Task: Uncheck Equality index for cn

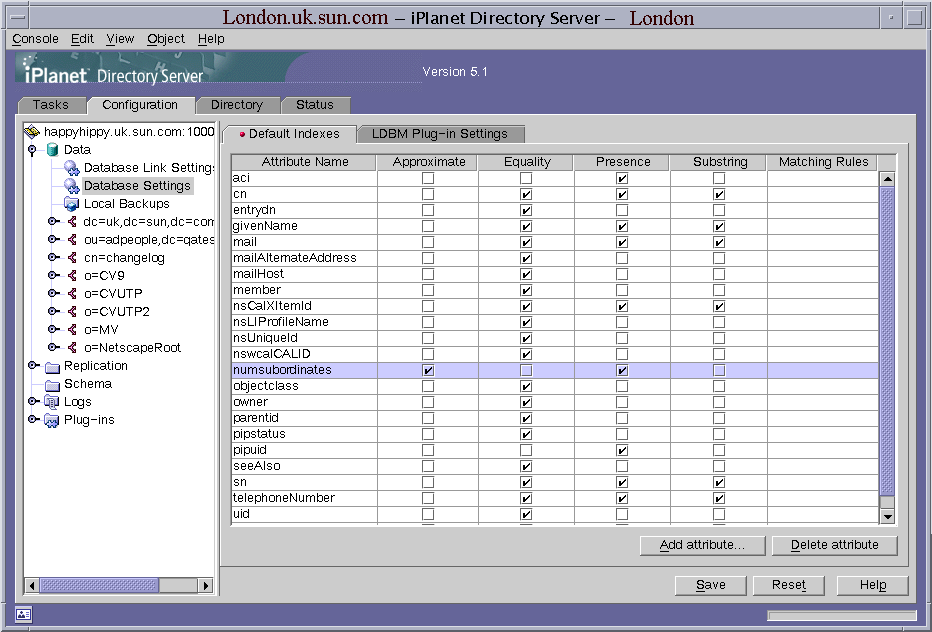Action: pyautogui.click(x=526, y=194)
